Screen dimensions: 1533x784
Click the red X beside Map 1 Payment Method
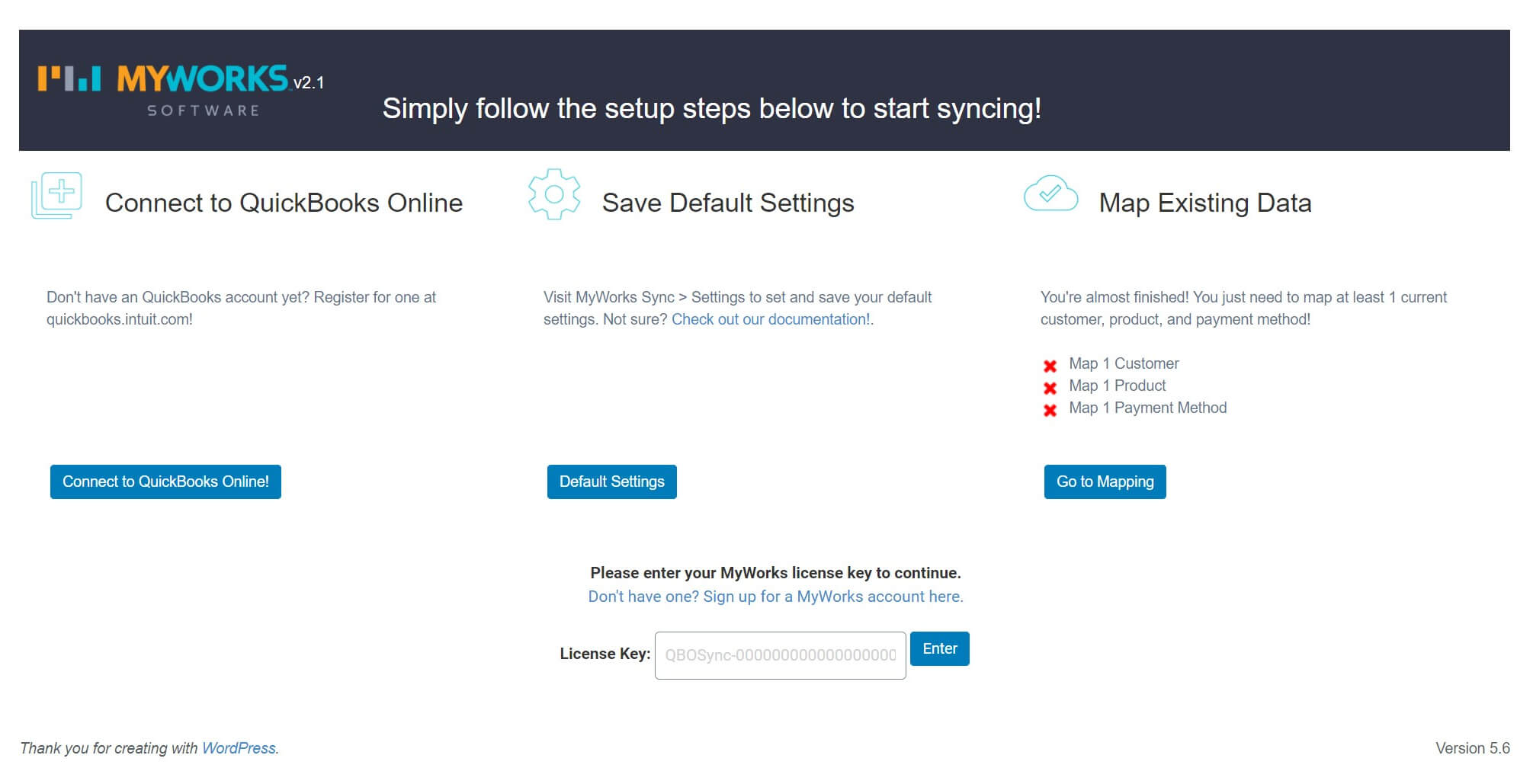(1051, 409)
